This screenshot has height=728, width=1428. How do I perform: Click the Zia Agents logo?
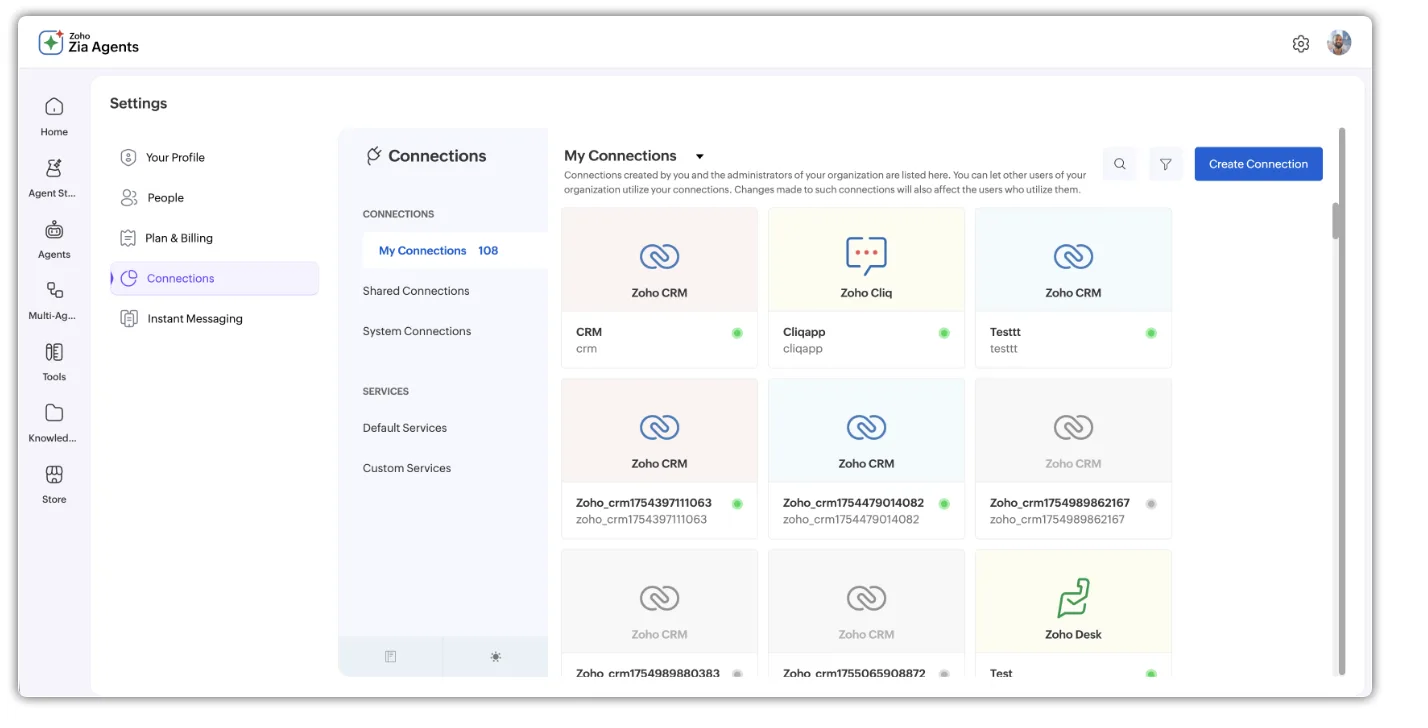tap(89, 43)
